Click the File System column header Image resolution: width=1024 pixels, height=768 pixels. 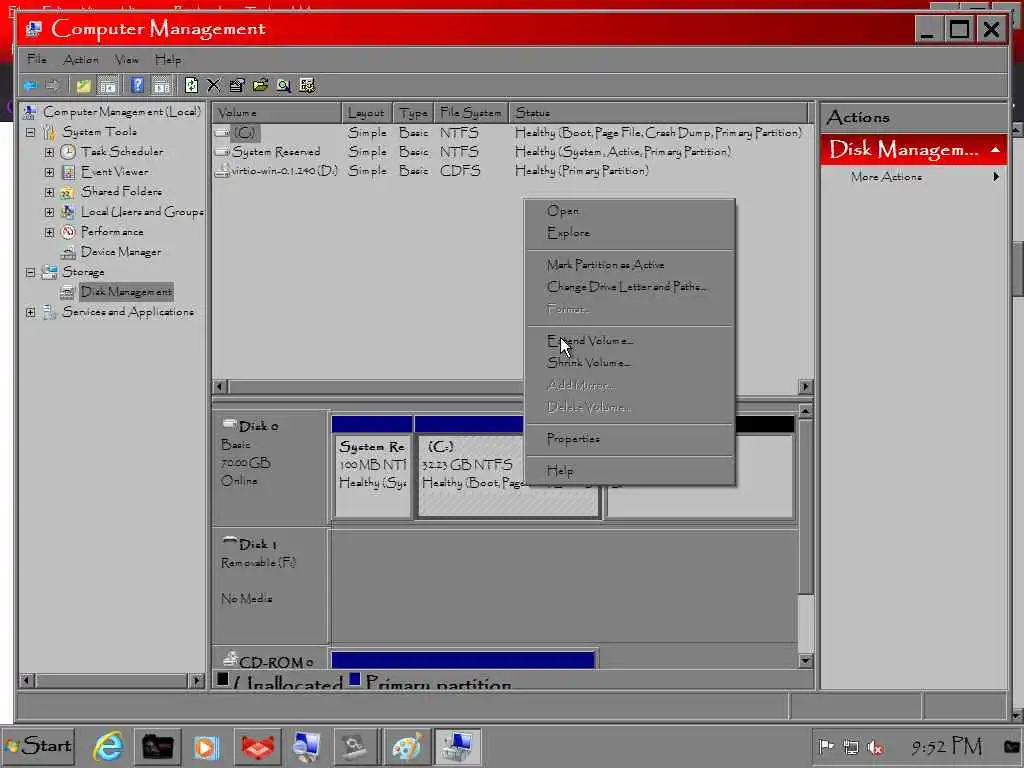pyautogui.click(x=471, y=112)
